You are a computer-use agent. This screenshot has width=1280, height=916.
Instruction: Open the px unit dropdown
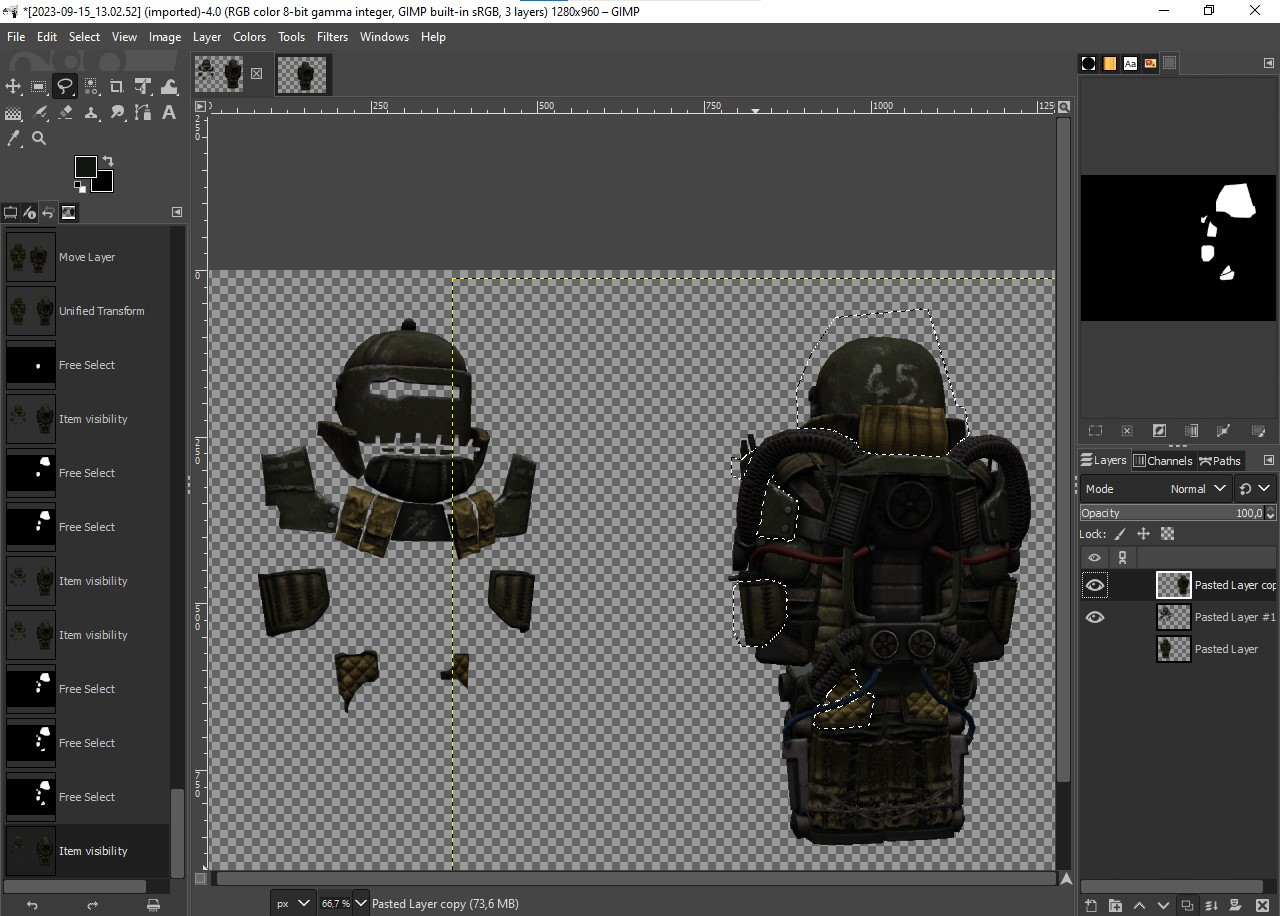coord(292,903)
